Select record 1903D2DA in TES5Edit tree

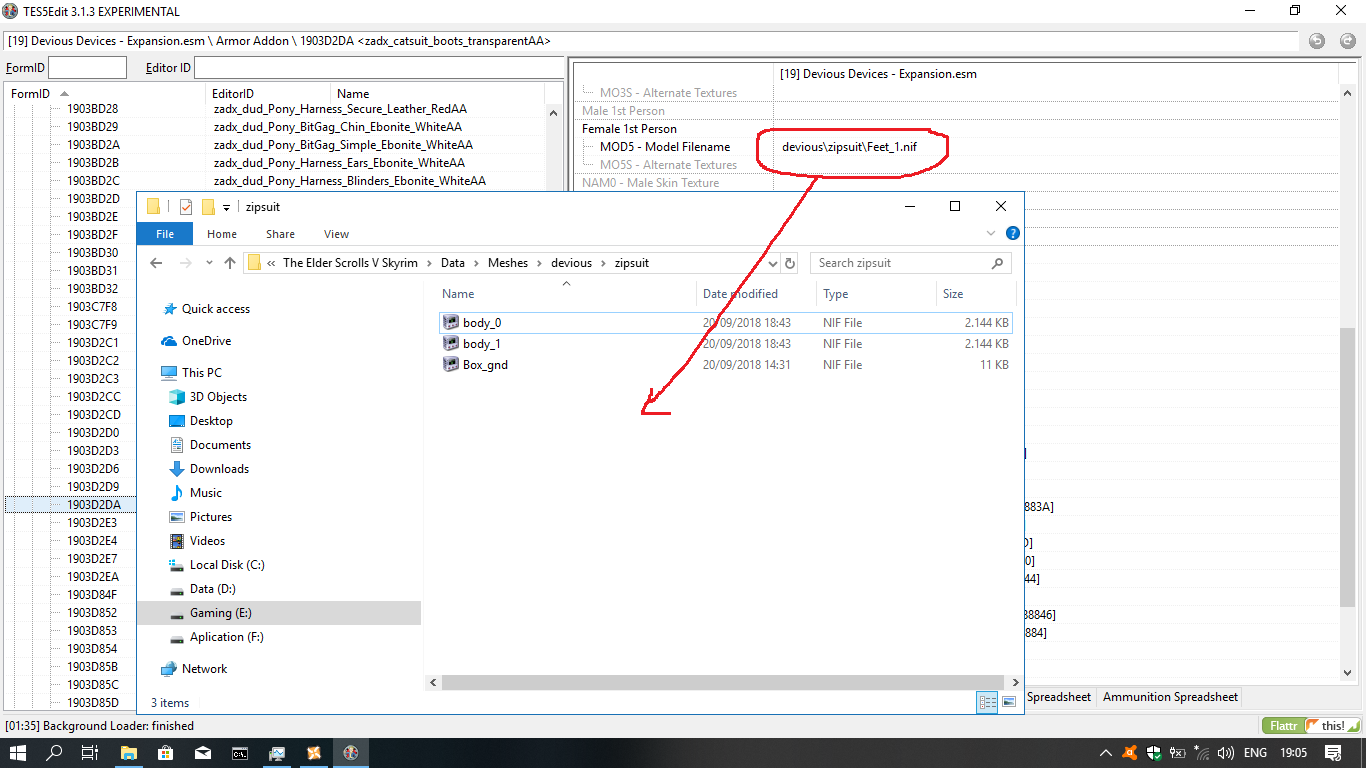coord(94,505)
